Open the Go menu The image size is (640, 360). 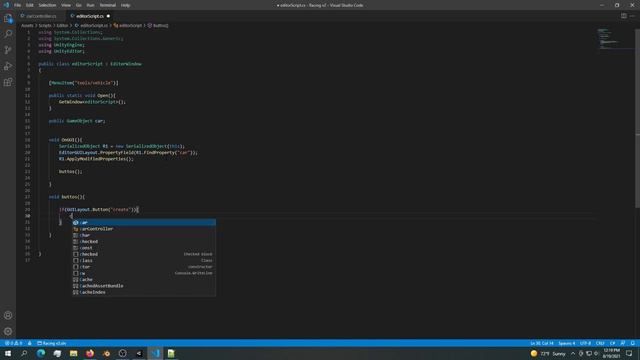point(78,5)
